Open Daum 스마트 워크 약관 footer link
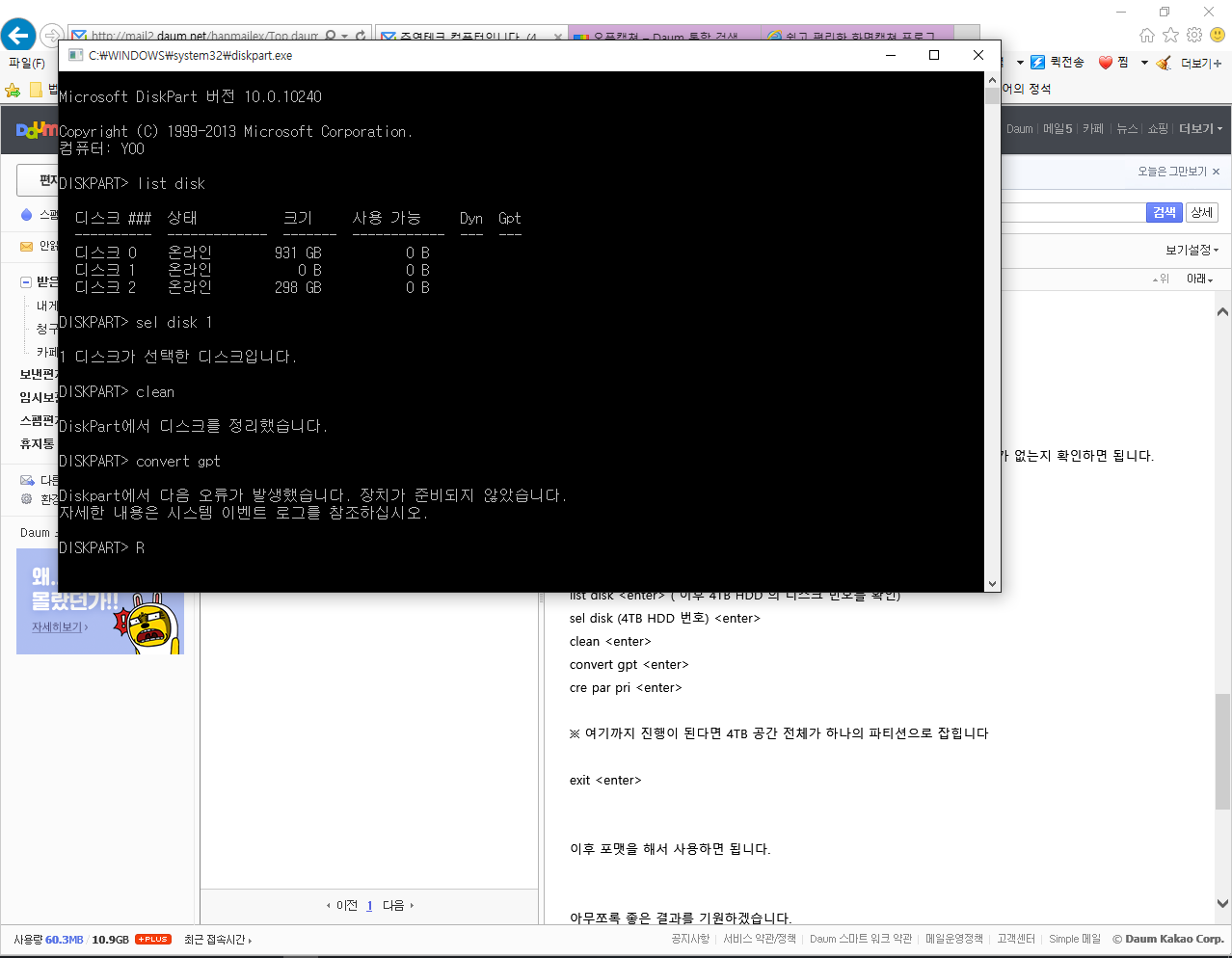The width and height of the screenshot is (1232, 958). (861, 939)
